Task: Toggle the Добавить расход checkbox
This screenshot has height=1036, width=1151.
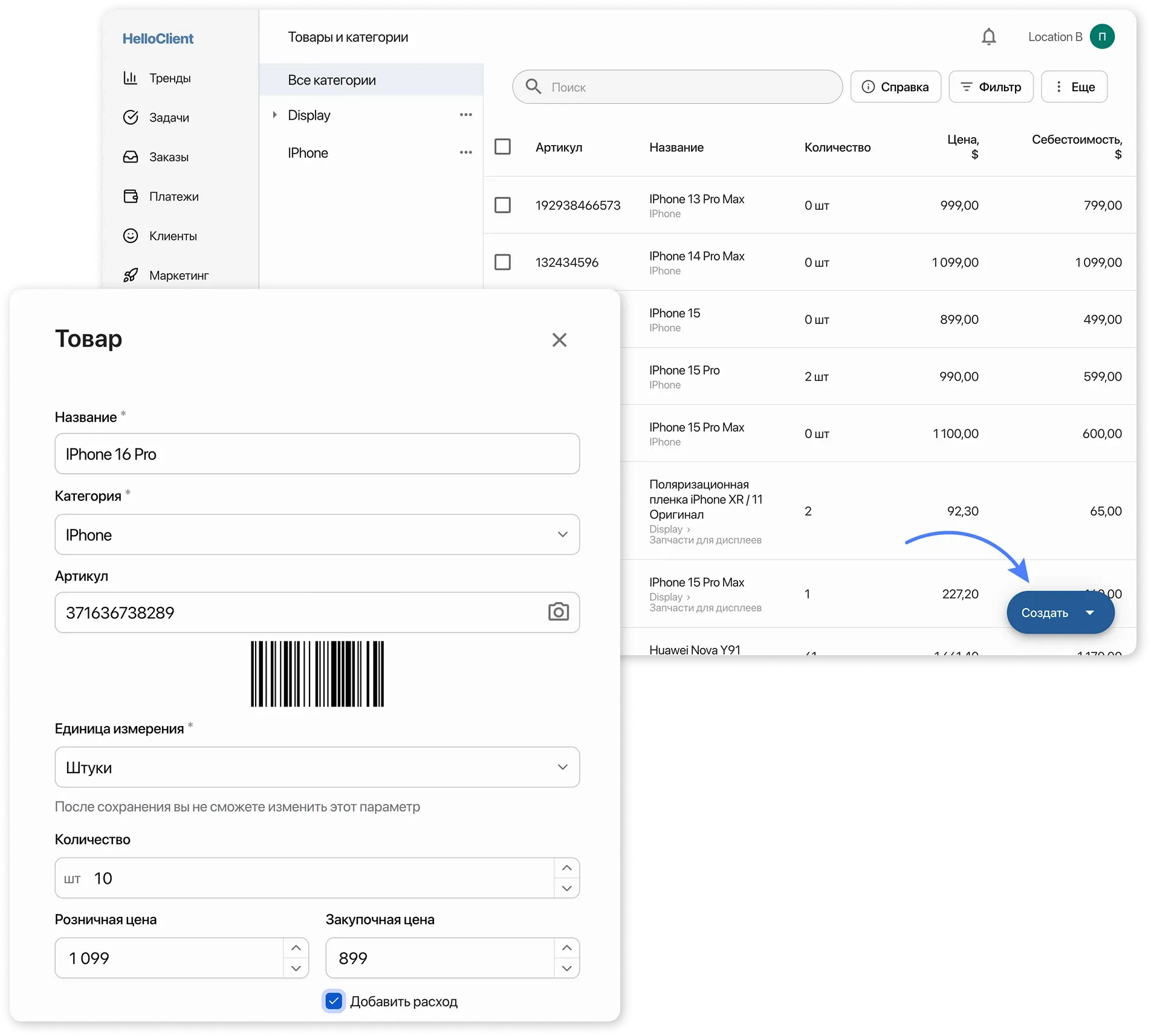Action: click(334, 1001)
